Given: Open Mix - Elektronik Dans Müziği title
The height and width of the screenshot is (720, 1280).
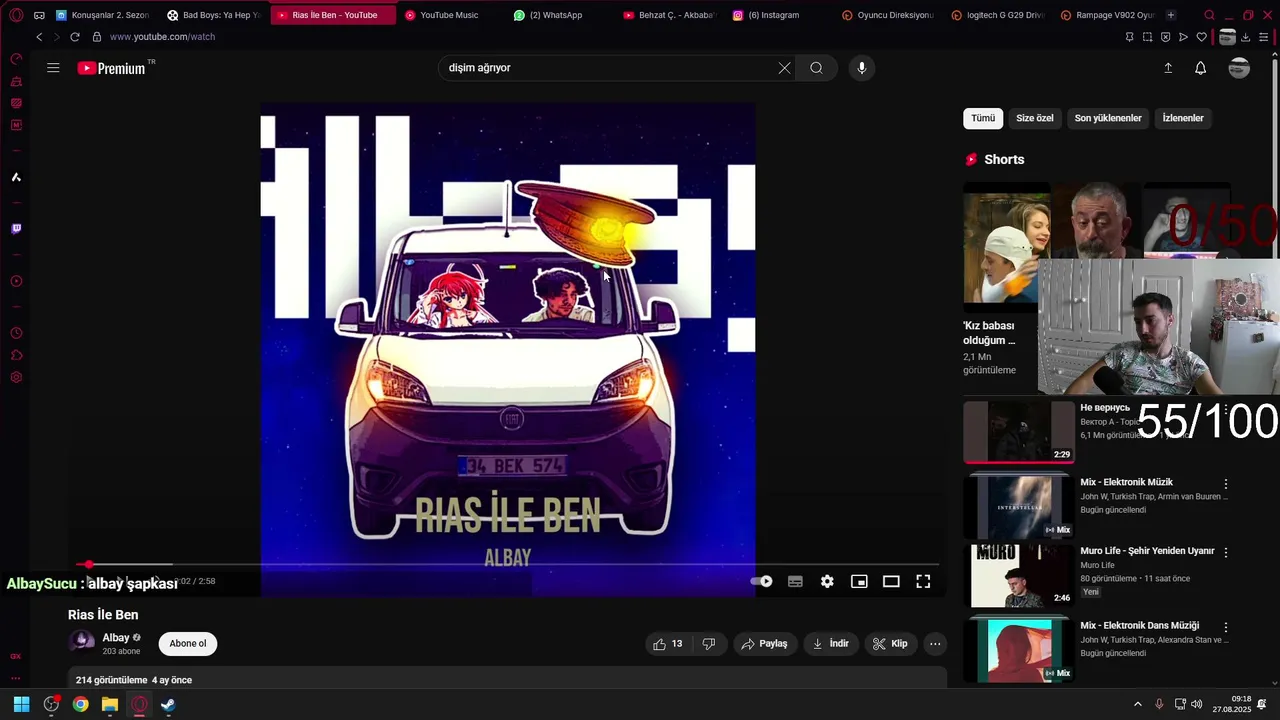Looking at the screenshot, I should 1139,625.
